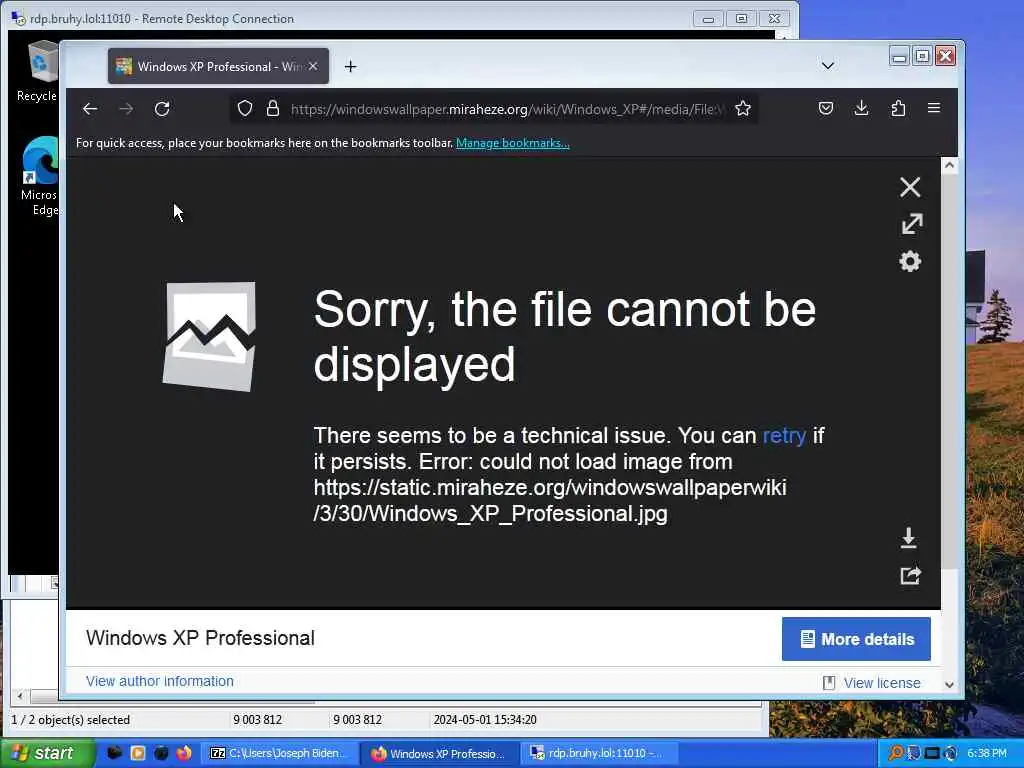1024x768 pixels.
Task: Close the Windows XP Professional tab
Action: click(313, 66)
